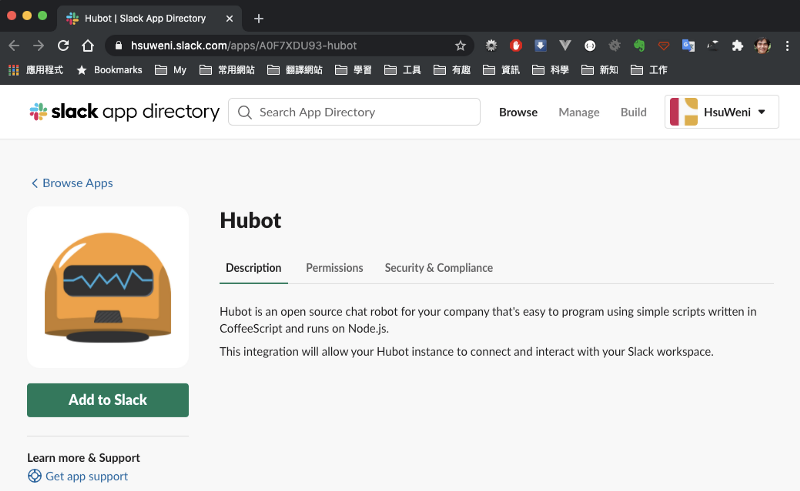Click the browser address bar URL
The width and height of the screenshot is (800, 491).
244,45
